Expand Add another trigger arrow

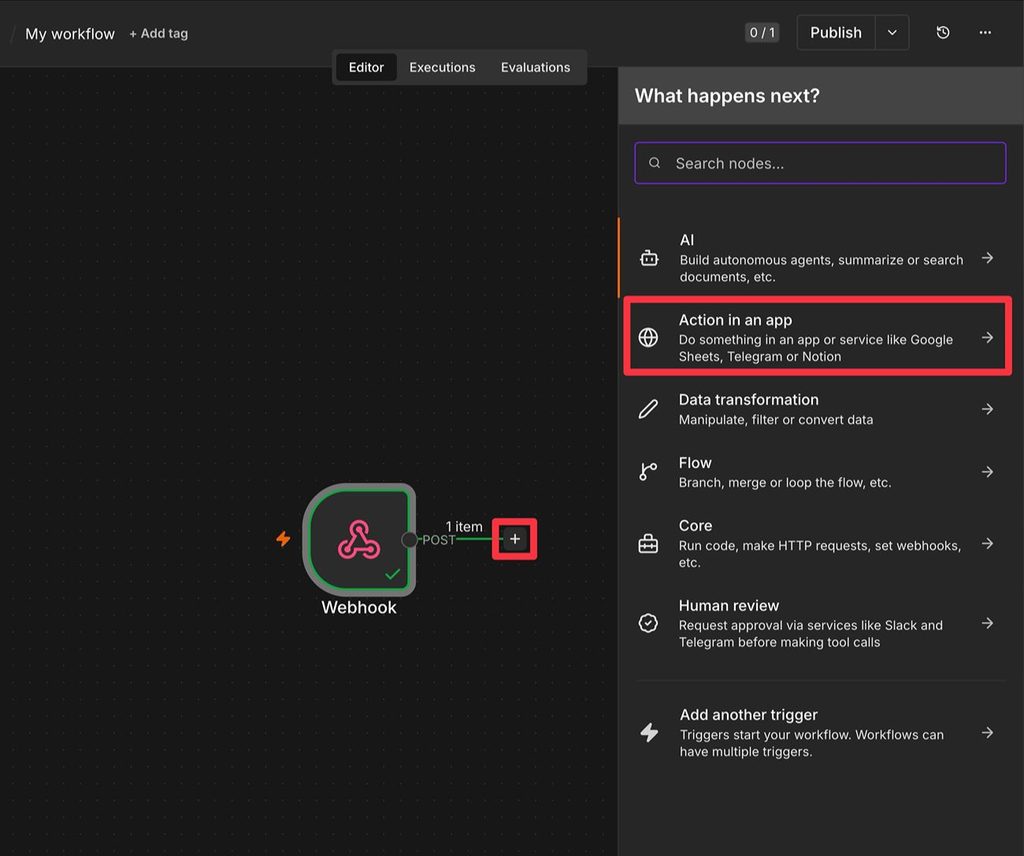tap(987, 733)
